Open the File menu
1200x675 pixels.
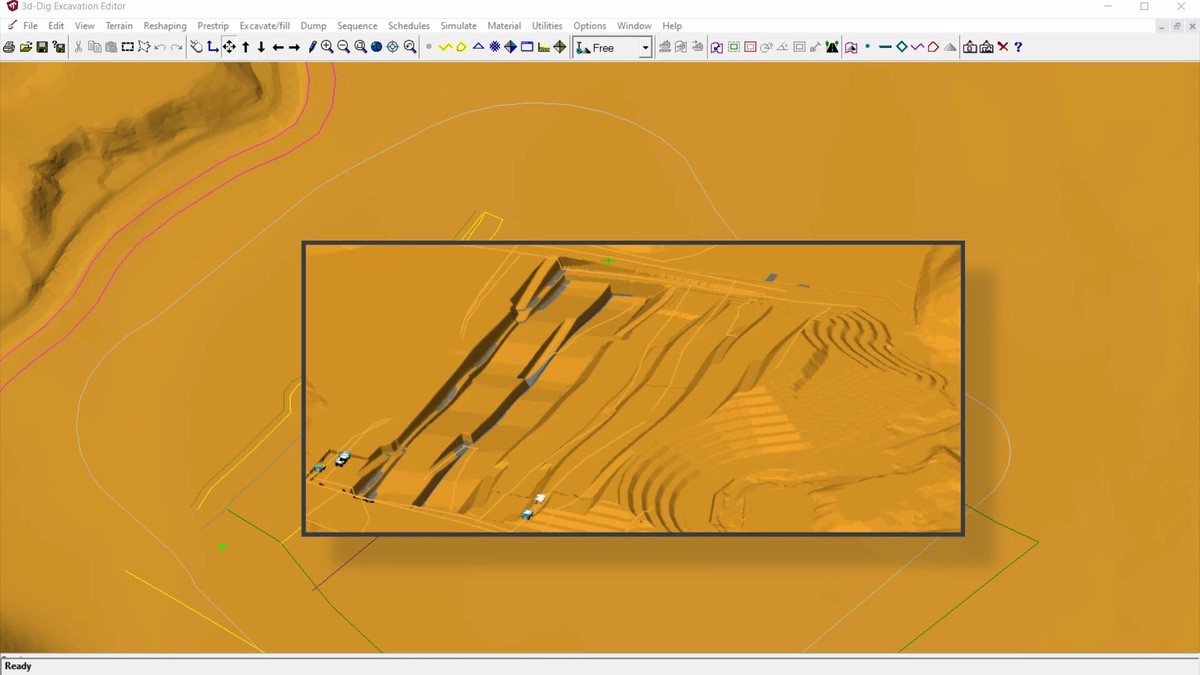click(x=30, y=26)
